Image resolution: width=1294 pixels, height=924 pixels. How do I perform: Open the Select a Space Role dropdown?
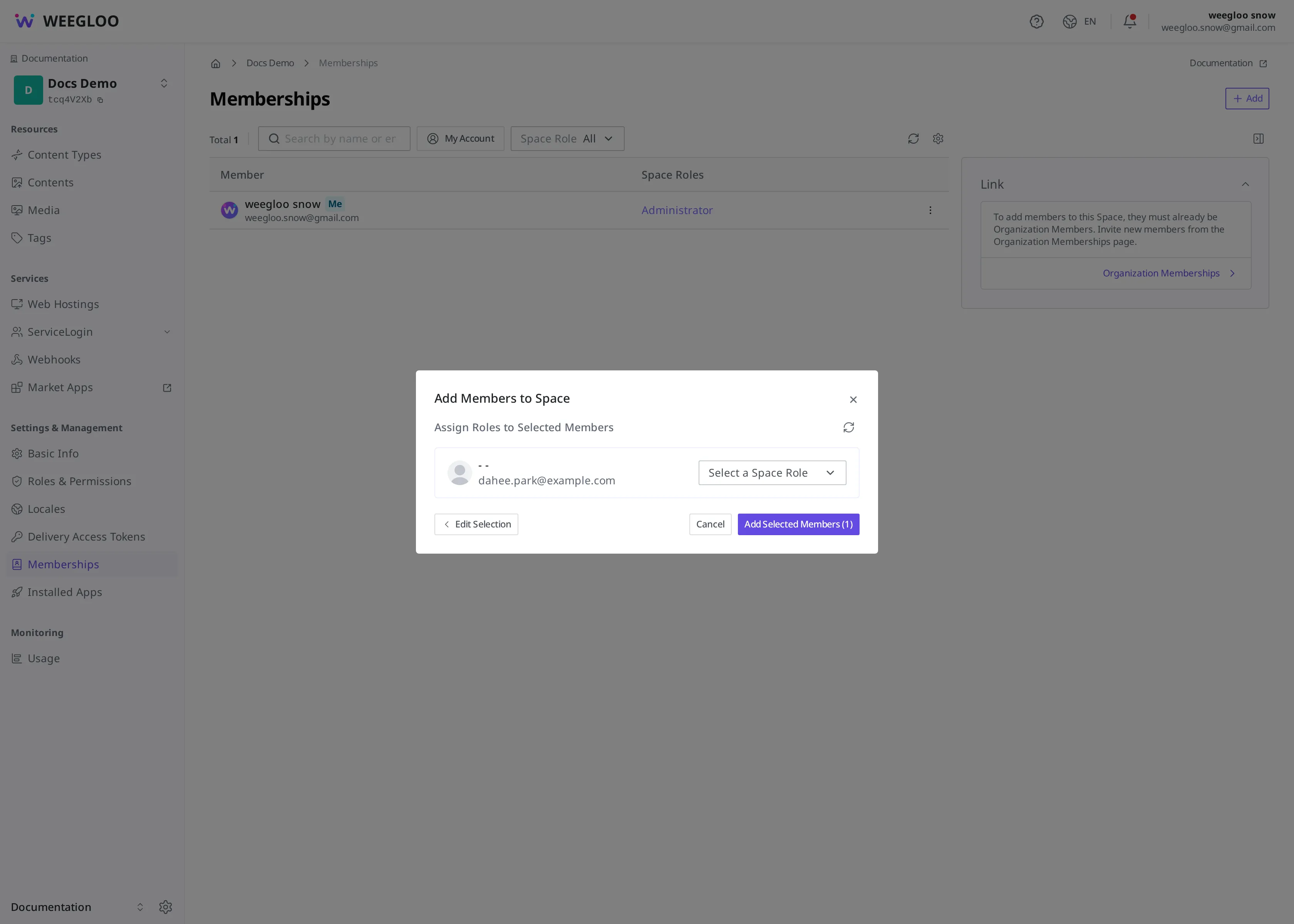(772, 473)
